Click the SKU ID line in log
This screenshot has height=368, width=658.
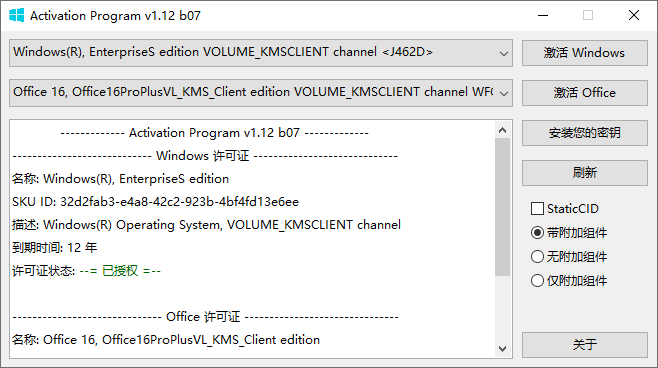[155, 202]
